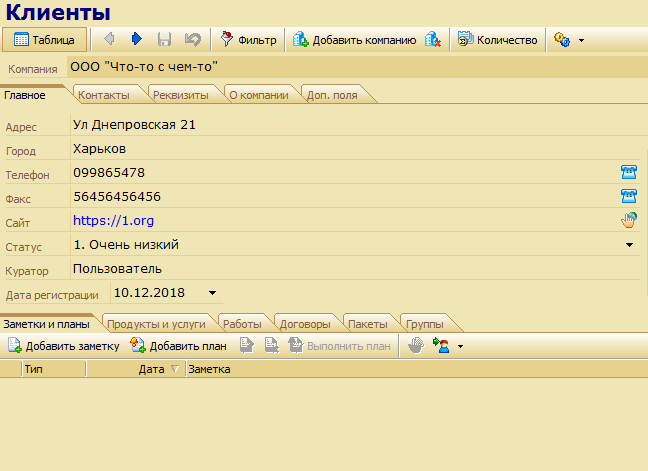The height and width of the screenshot is (471, 648).
Task: Open the Реквизиты tab
Action: click(181, 95)
